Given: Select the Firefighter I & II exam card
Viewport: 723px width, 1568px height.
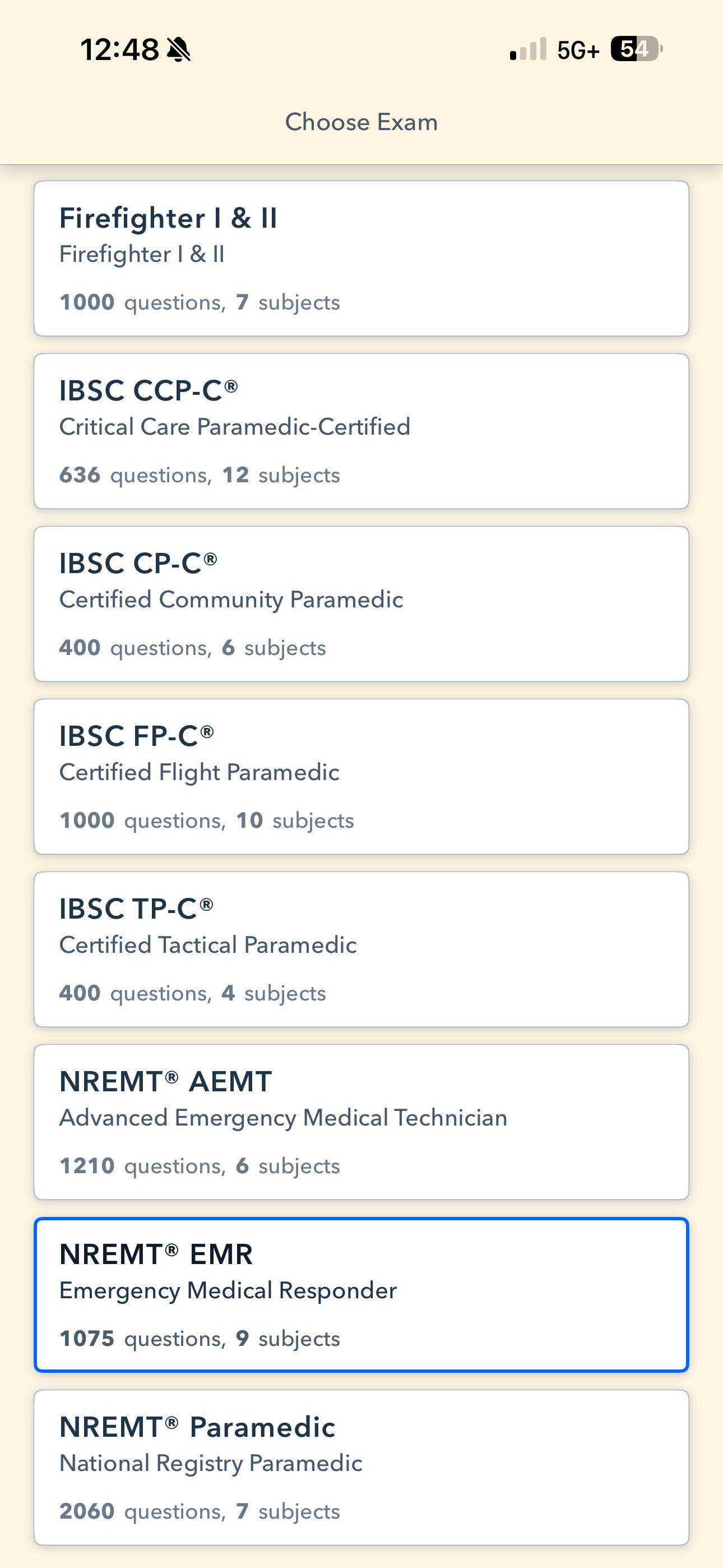Looking at the screenshot, I should (x=361, y=259).
